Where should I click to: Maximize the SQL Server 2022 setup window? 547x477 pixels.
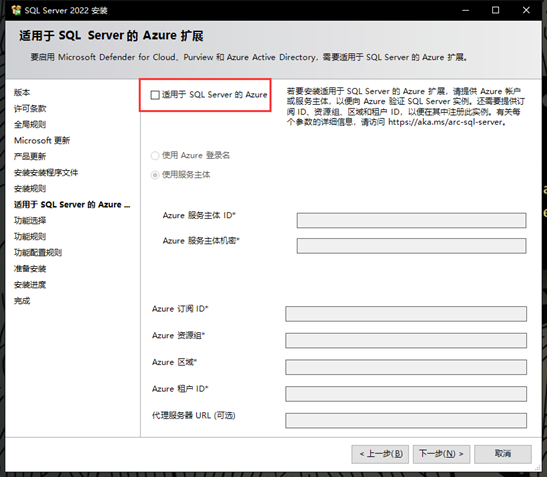495,10
